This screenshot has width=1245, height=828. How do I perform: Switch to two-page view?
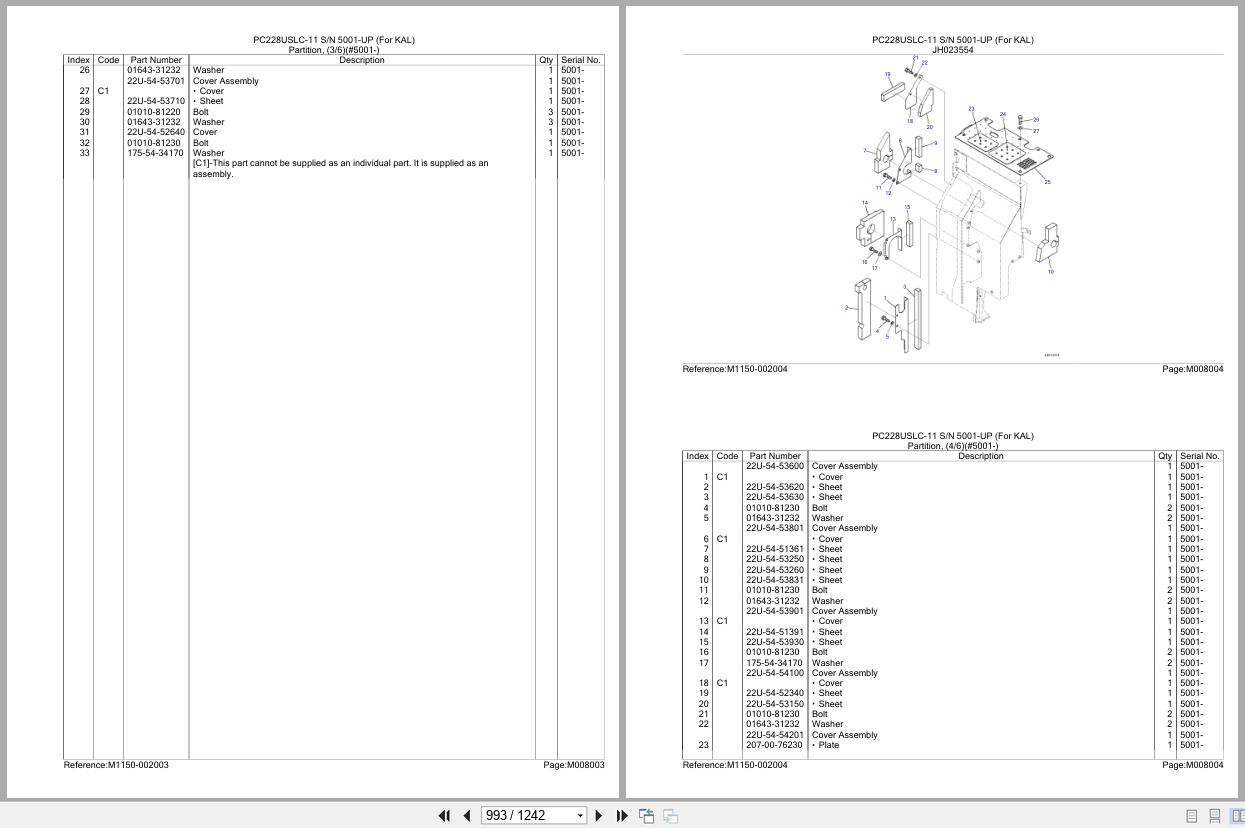(x=1237, y=816)
